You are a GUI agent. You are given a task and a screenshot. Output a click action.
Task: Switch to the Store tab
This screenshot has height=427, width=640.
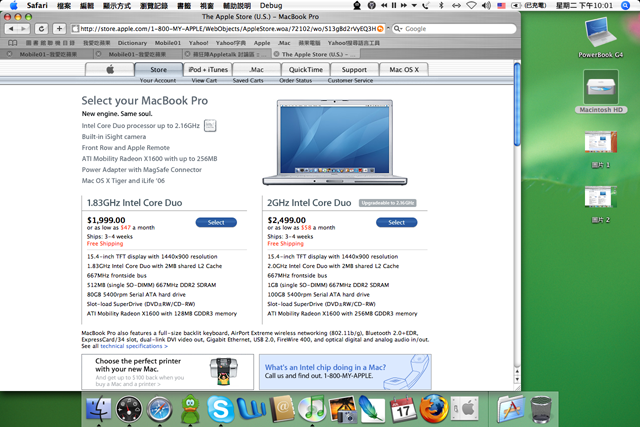tap(158, 69)
